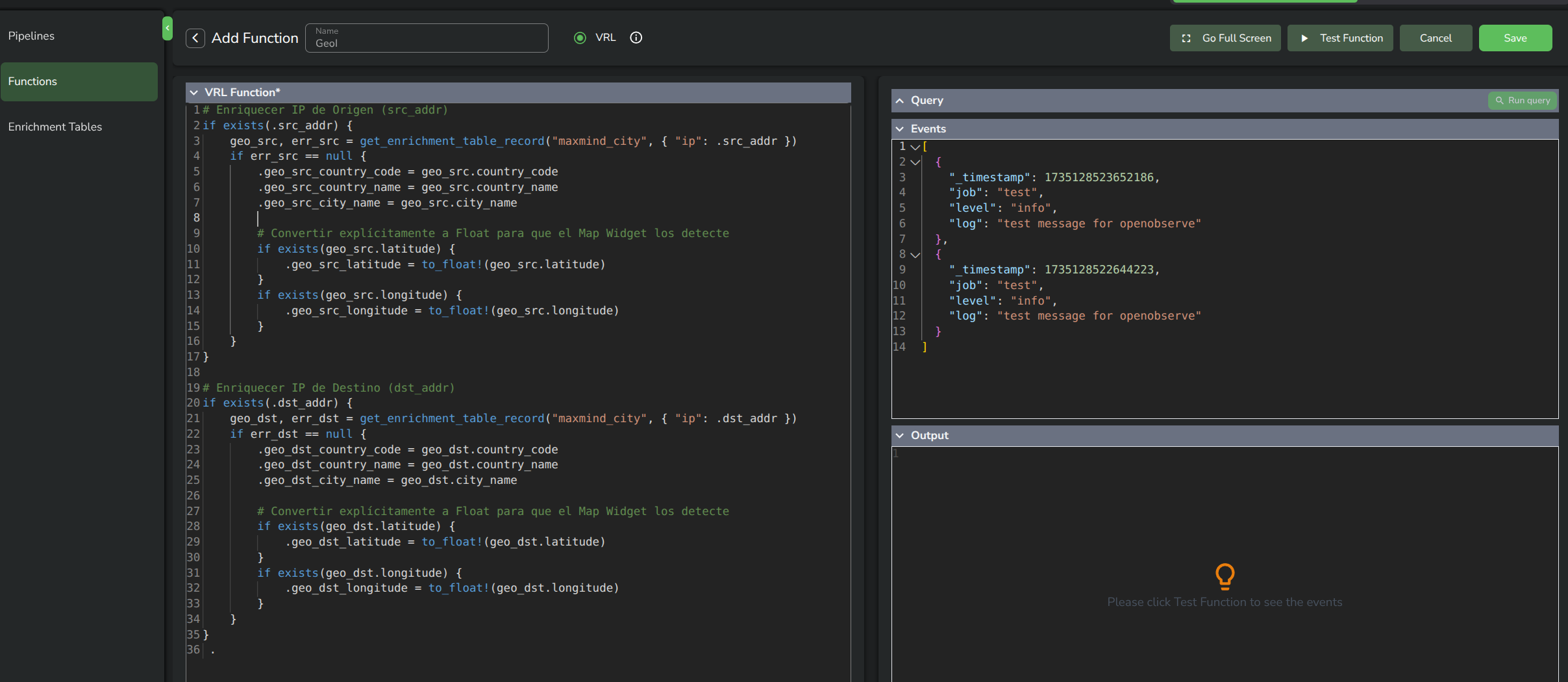
Task: Click the Save button
Action: pyautogui.click(x=1515, y=38)
